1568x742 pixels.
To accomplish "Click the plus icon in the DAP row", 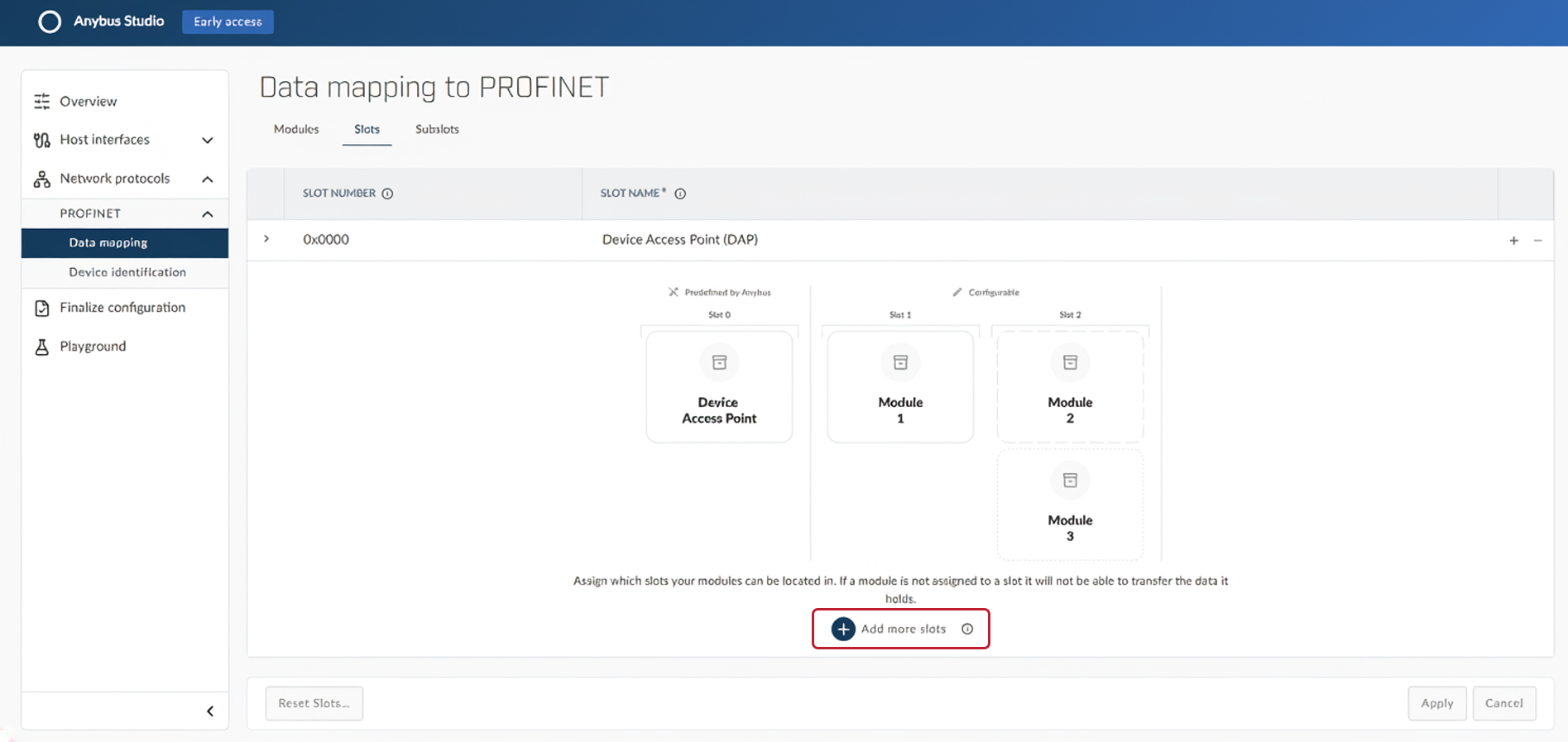I will pyautogui.click(x=1514, y=241).
